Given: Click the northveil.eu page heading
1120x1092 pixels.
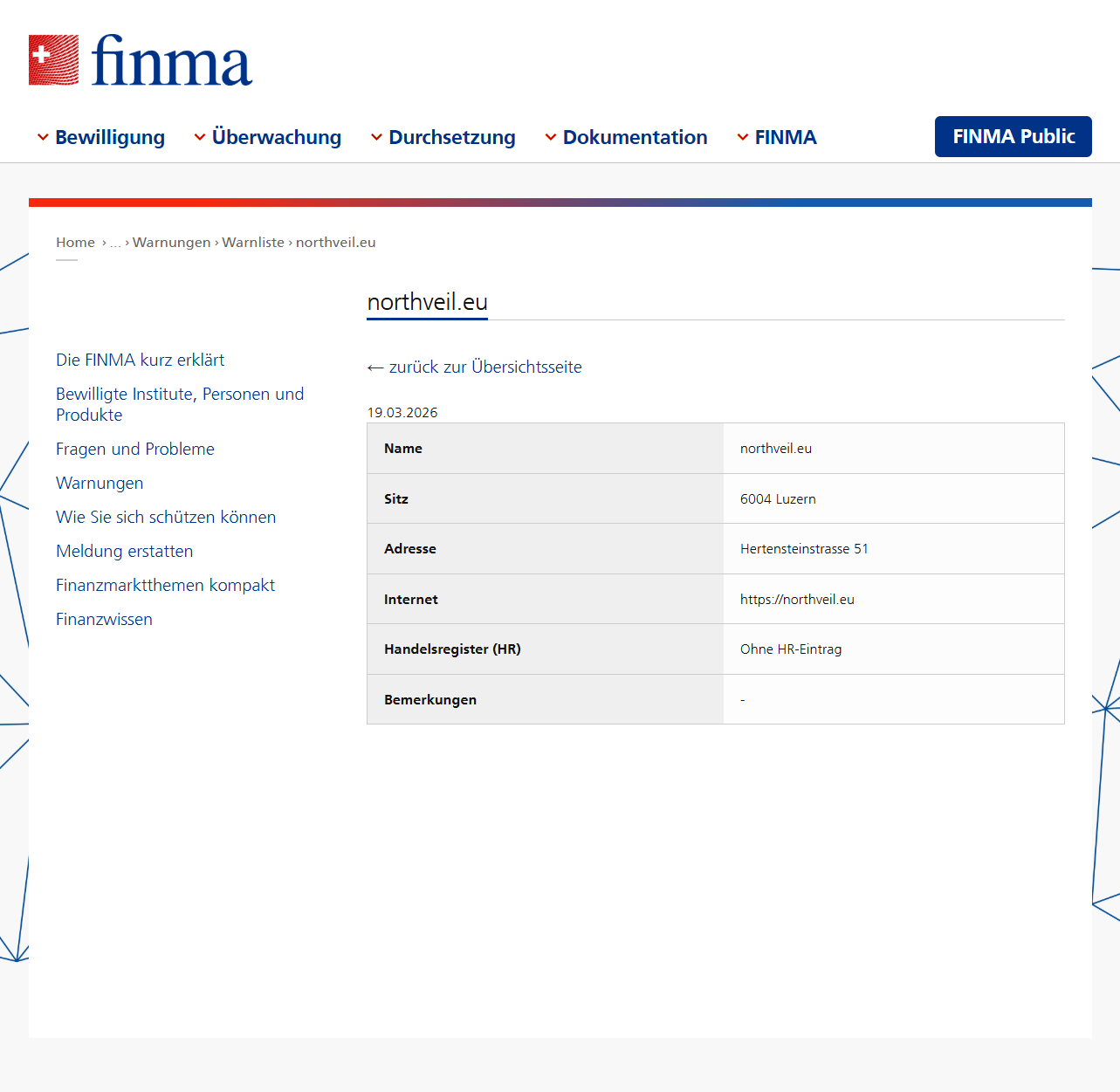Looking at the screenshot, I should coord(428,302).
